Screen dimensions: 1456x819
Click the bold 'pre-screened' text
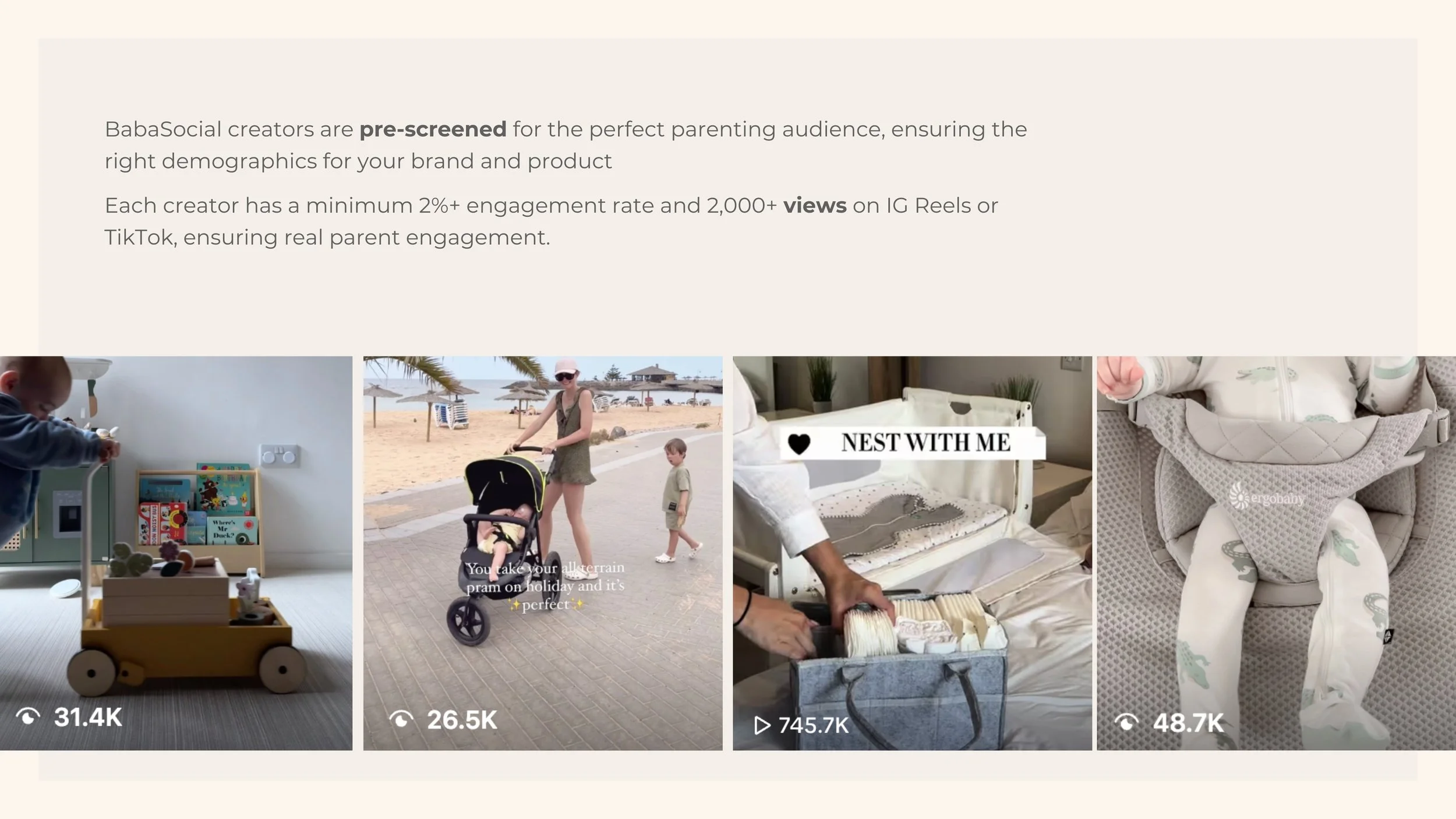click(433, 129)
